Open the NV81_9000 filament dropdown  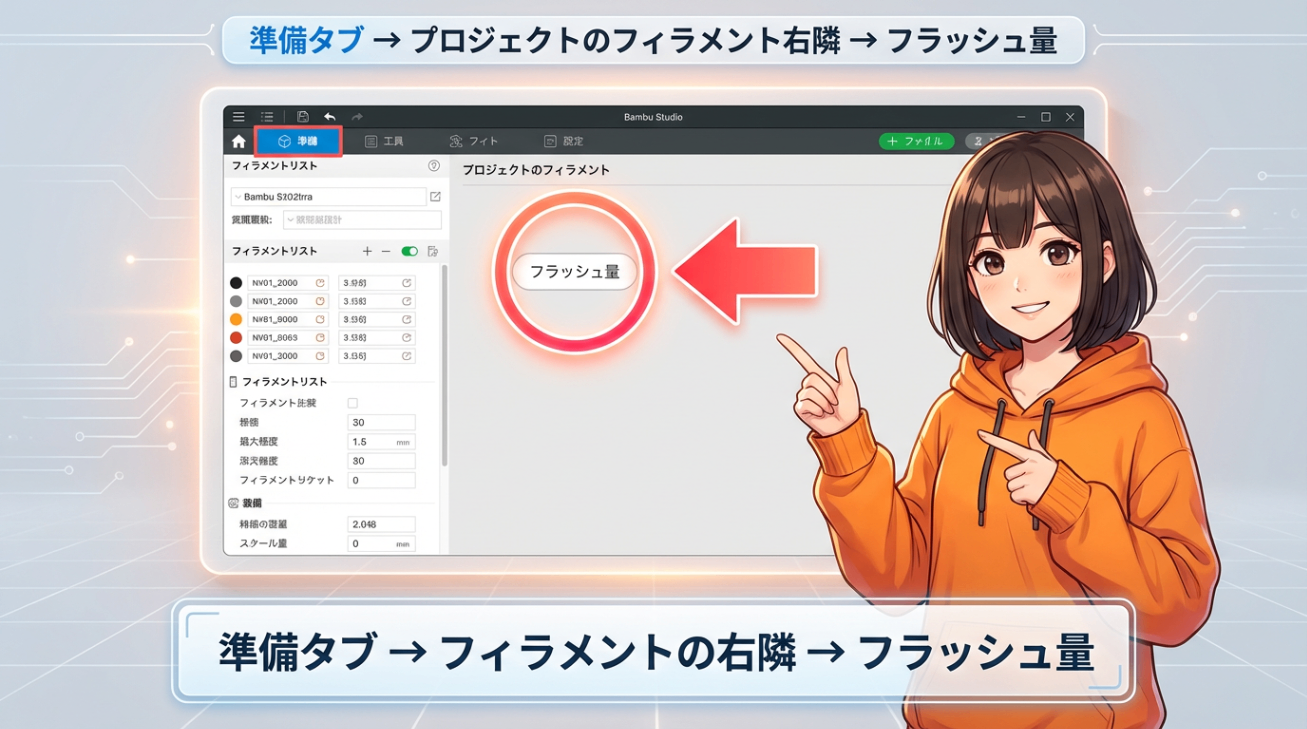[x=288, y=319]
